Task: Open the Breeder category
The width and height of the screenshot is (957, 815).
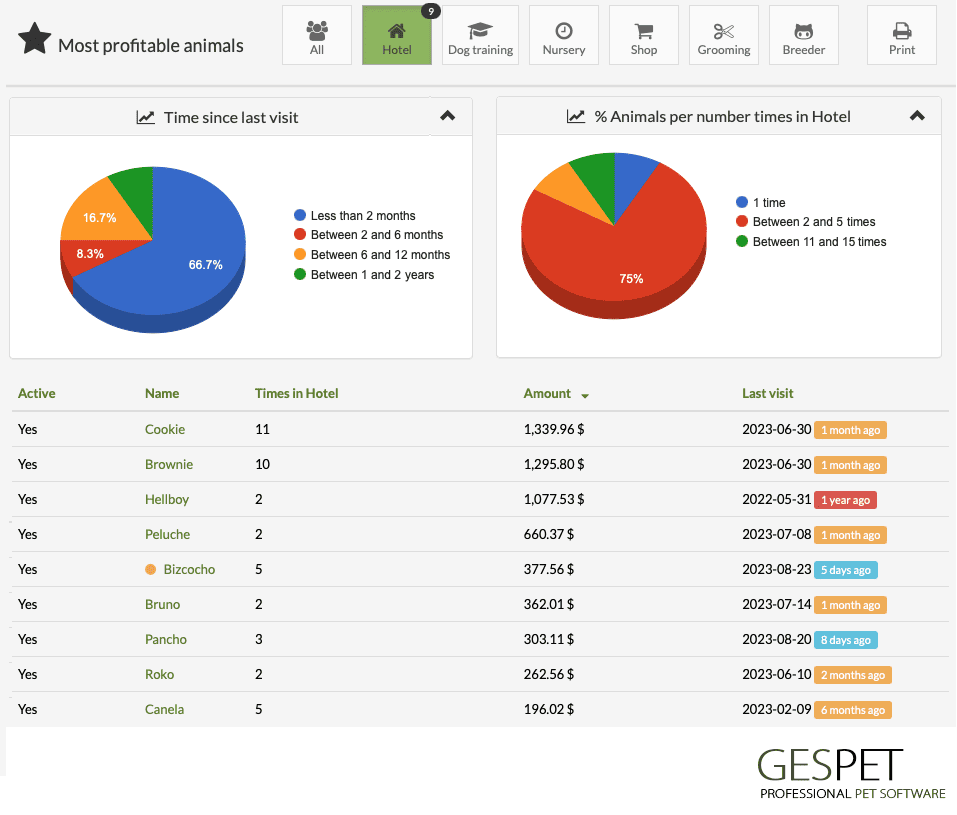Action: (x=804, y=35)
